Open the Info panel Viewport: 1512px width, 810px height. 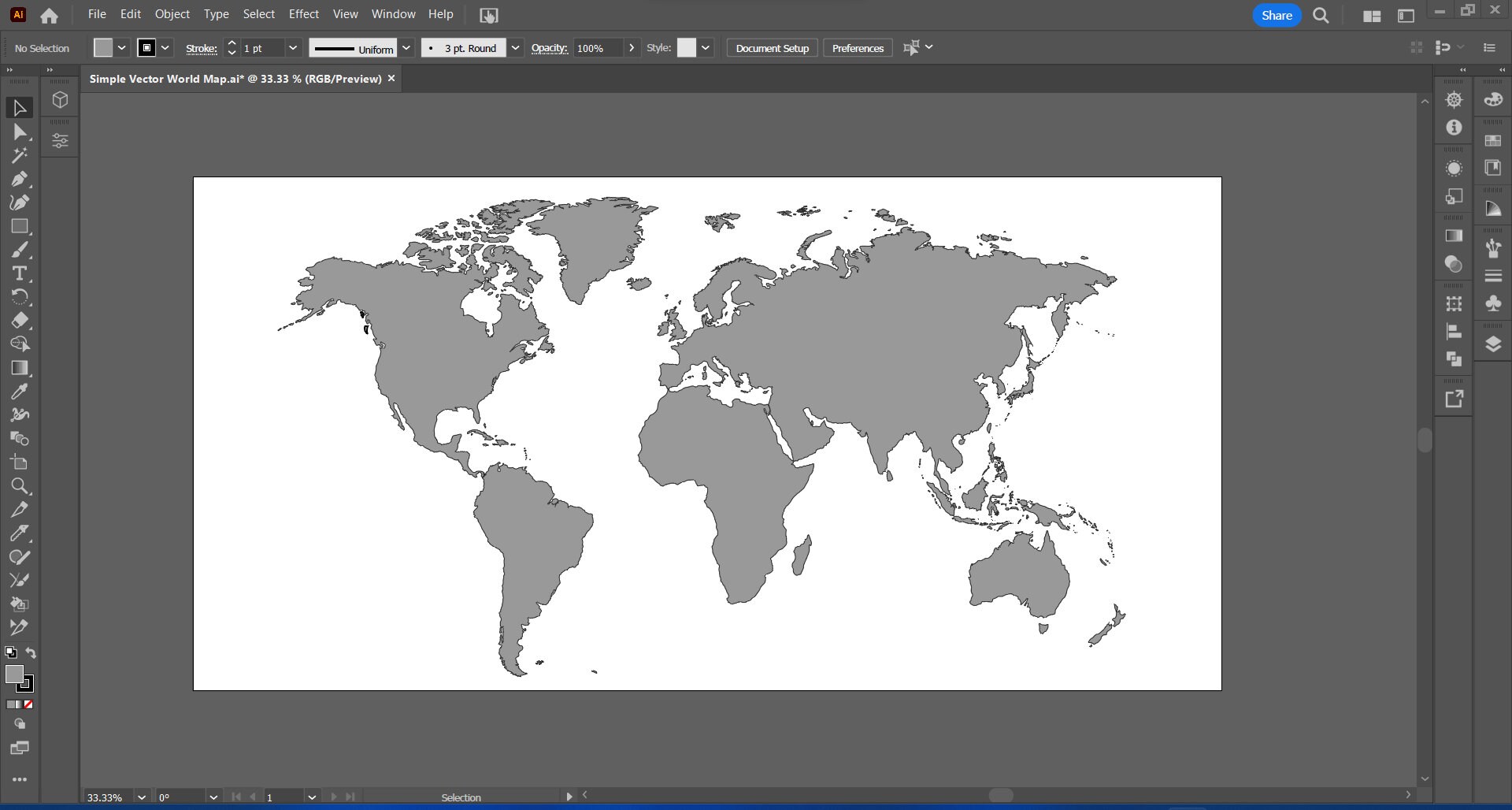coord(1455,127)
